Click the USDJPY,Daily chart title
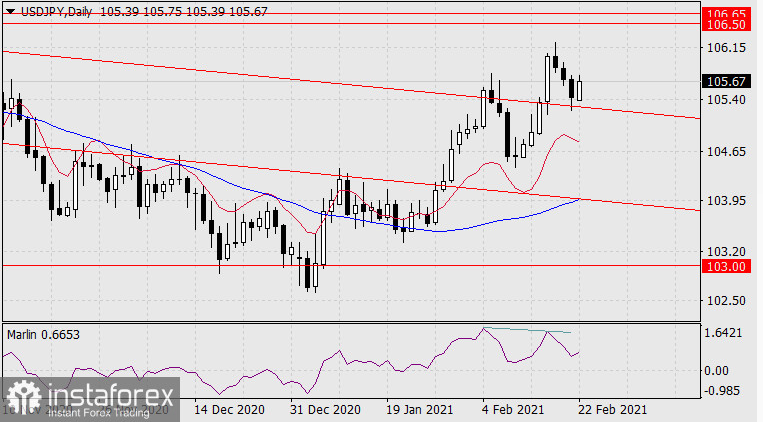763x422 pixels. tap(56, 12)
